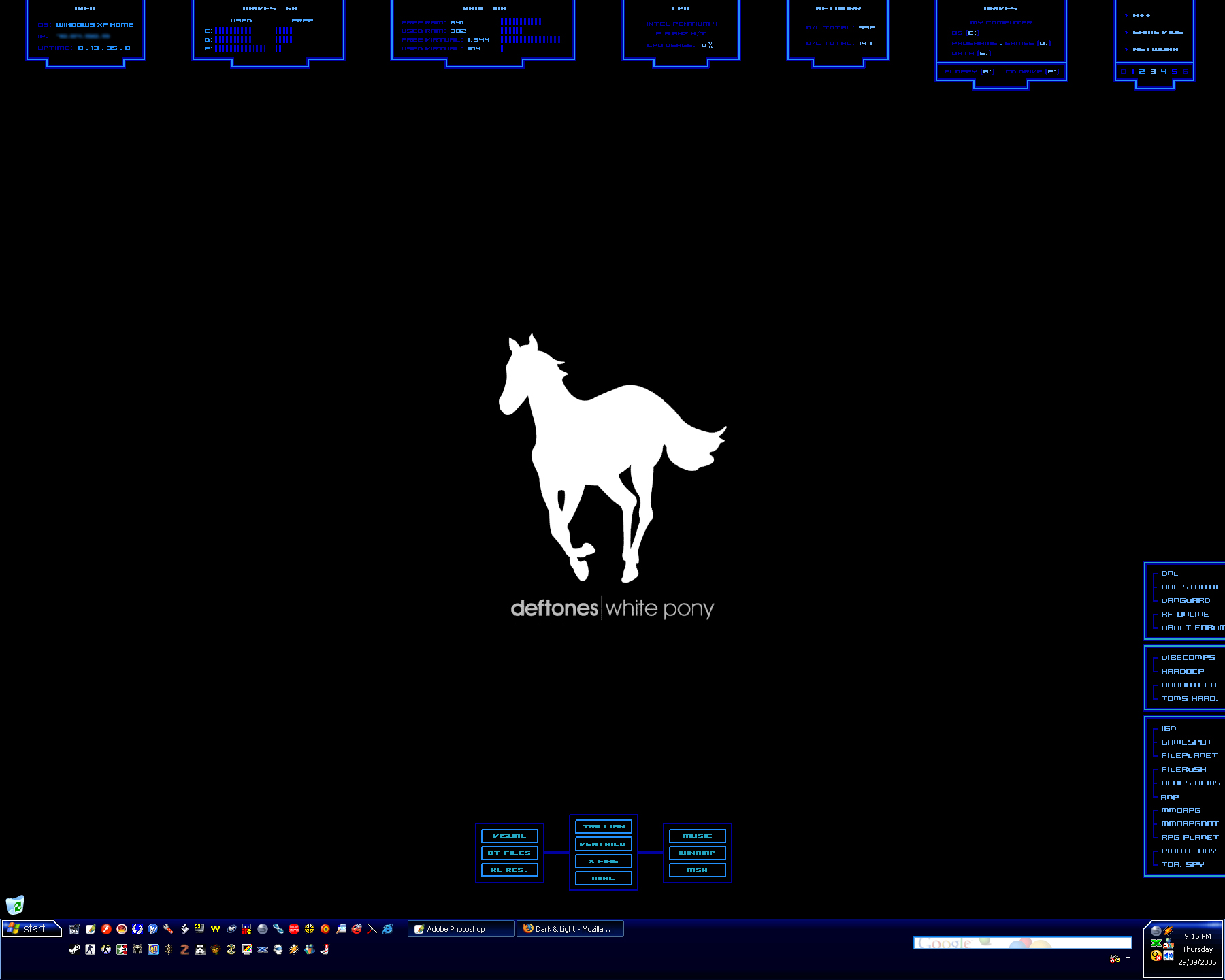Screen dimensions: 1225x980
Task: Click the googly eyes icon in taskbar
Action: point(1115,959)
